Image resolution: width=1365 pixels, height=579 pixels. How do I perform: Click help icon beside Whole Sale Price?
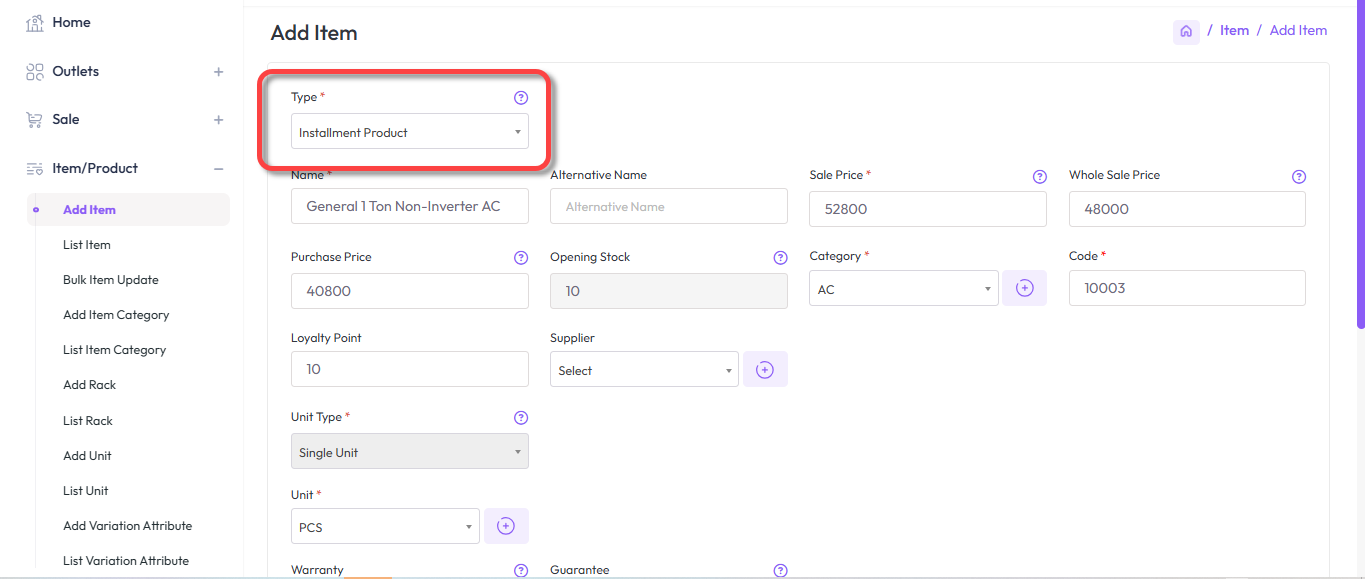pos(1298,177)
